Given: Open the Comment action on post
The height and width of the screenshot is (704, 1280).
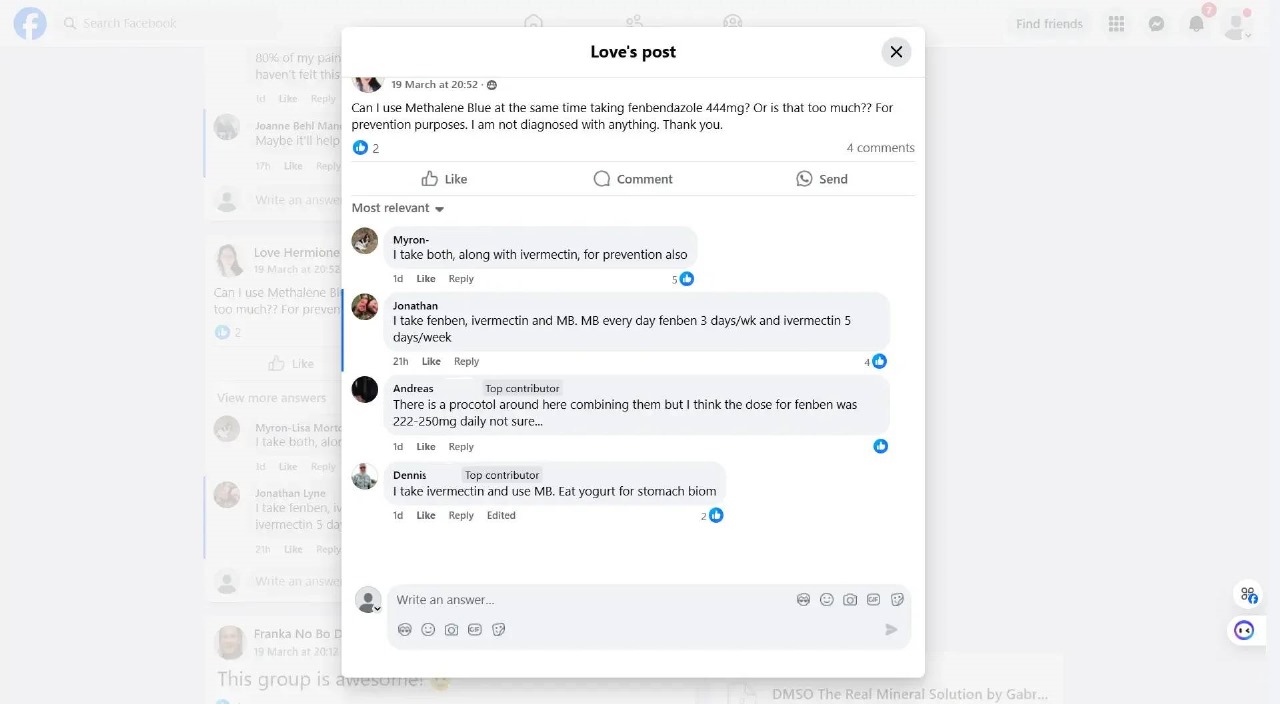Looking at the screenshot, I should tap(633, 179).
